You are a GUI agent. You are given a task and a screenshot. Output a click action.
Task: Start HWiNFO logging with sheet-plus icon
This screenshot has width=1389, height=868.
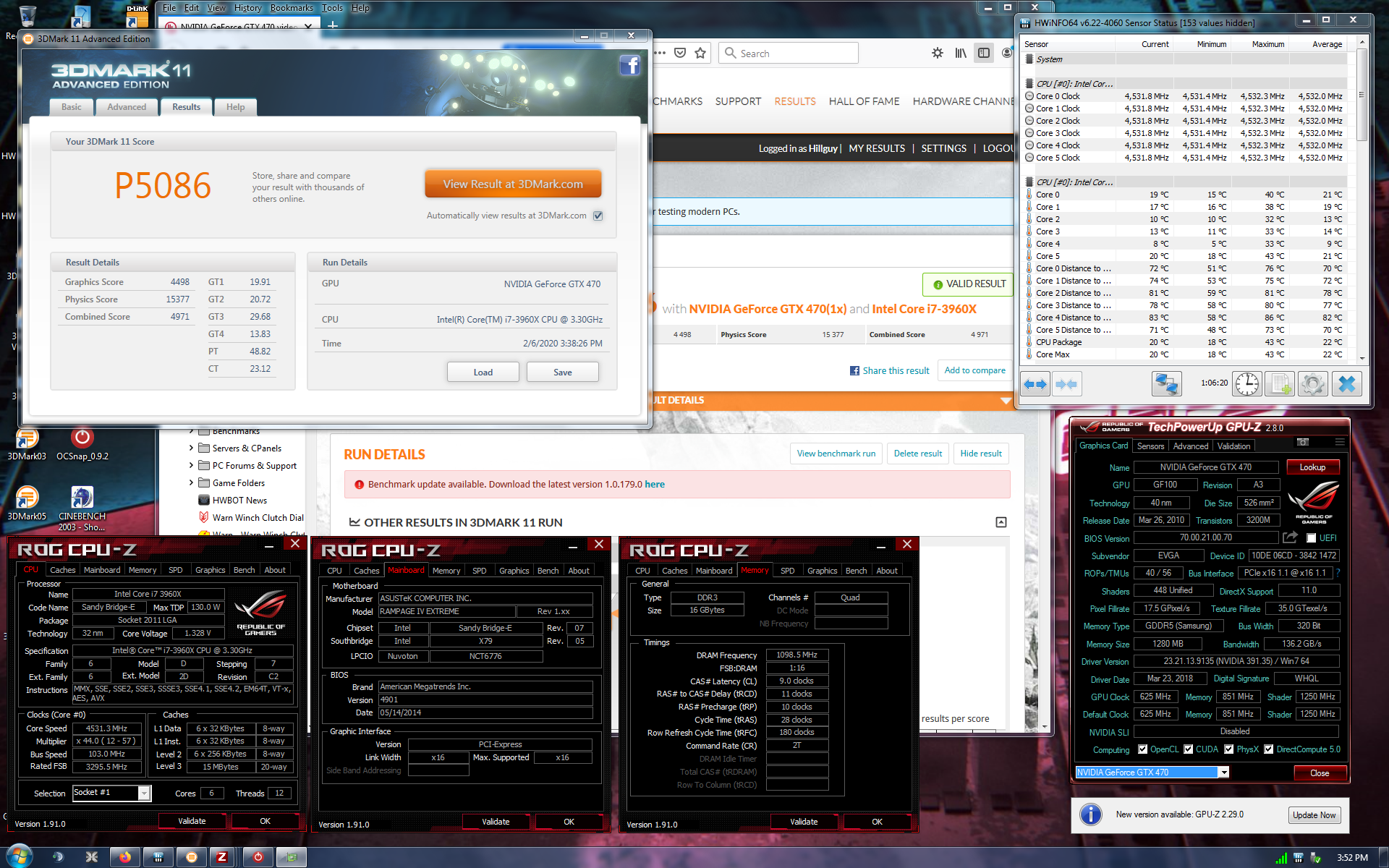click(x=1280, y=384)
